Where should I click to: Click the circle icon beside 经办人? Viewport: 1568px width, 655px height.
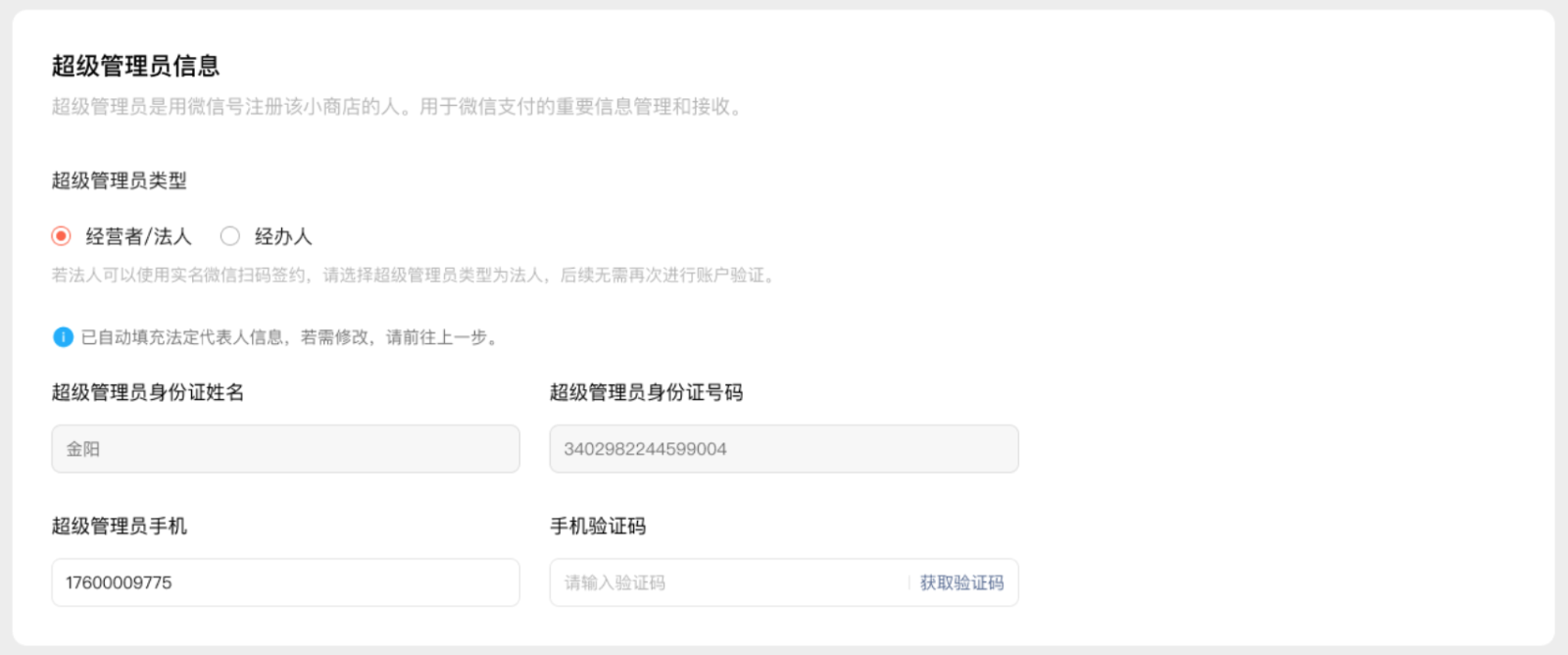click(230, 235)
